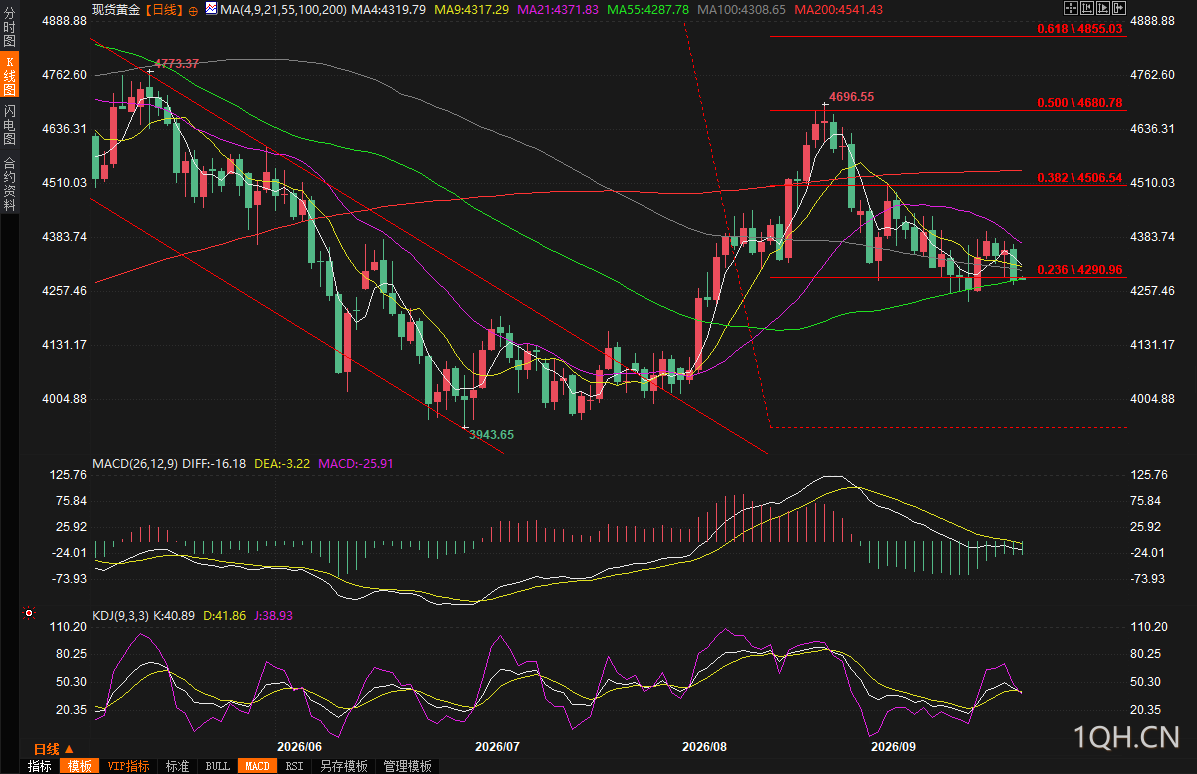The width and height of the screenshot is (1197, 774).
Task: Click the MA indicator chart icon
Action: pyautogui.click(x=211, y=9)
